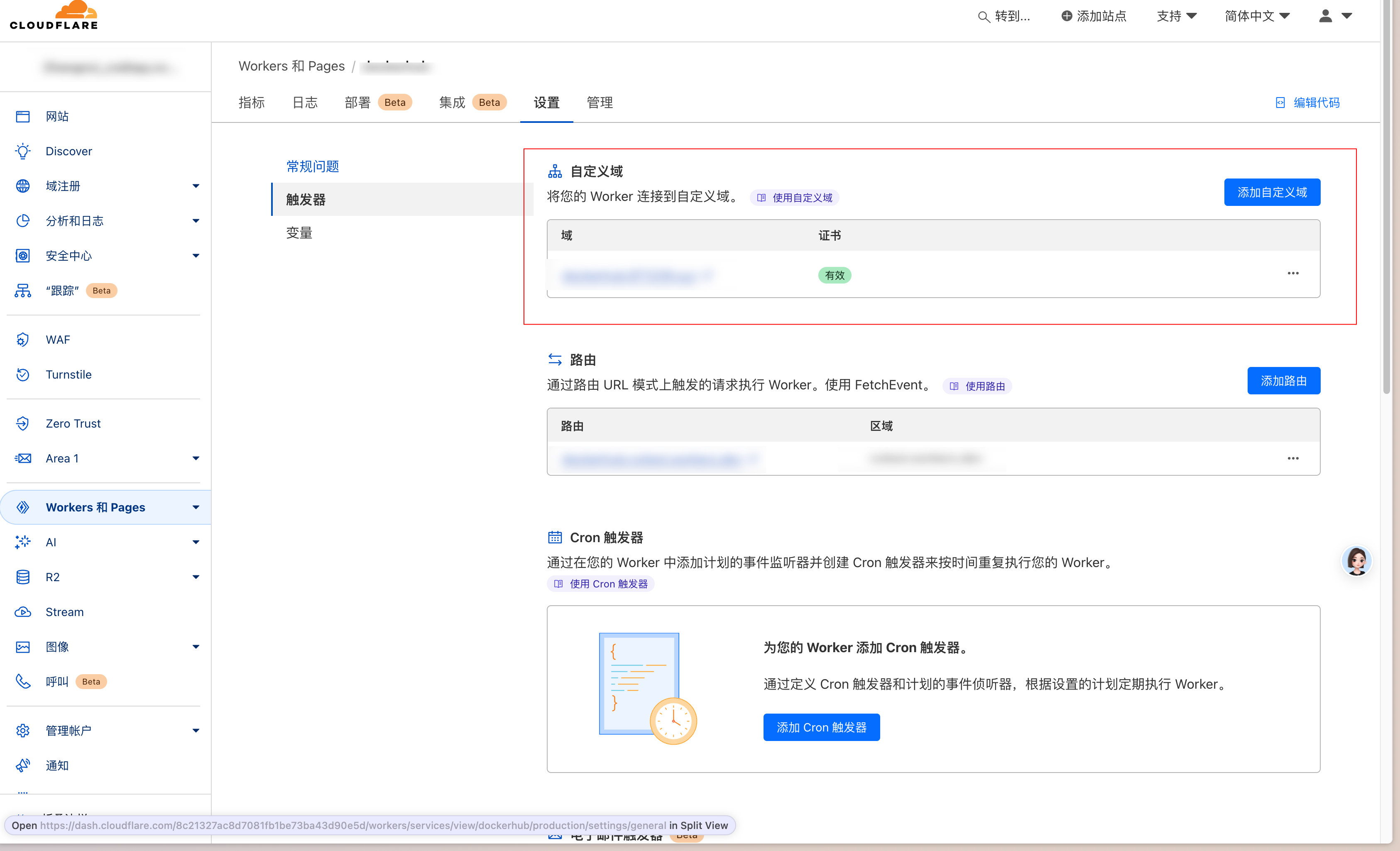The image size is (1400, 851).
Task: Collapse the Workers 和 Pages sidebar arrow
Action: (x=196, y=507)
